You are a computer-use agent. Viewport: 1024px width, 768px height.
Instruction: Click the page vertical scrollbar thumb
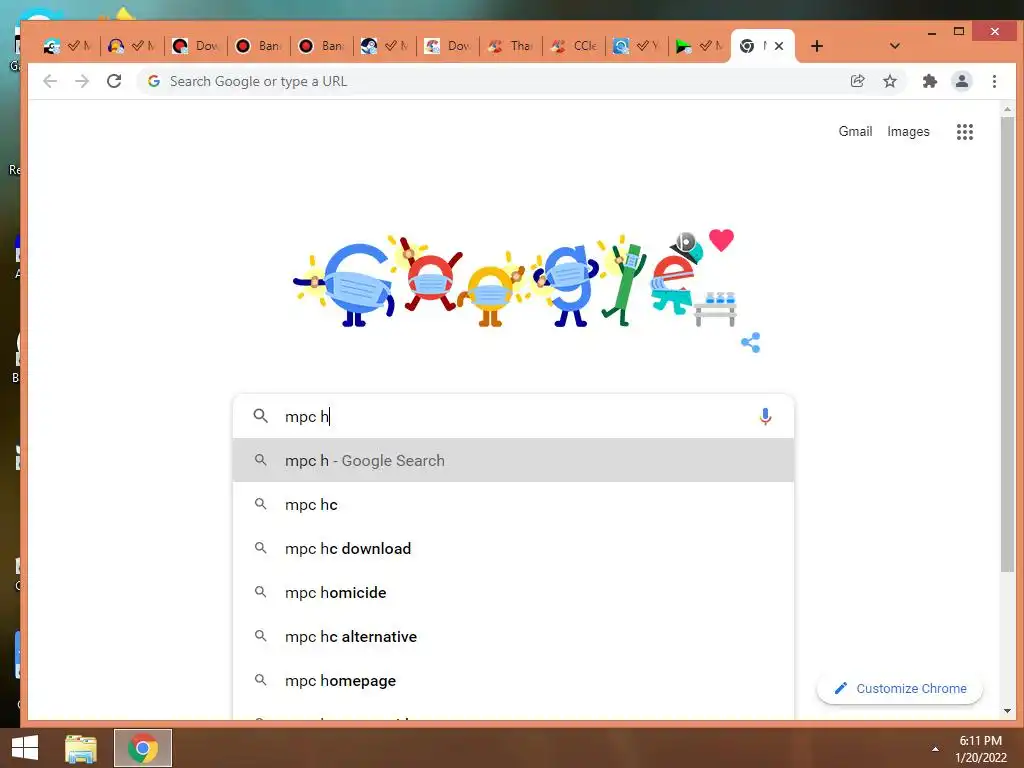pyautogui.click(x=1007, y=346)
